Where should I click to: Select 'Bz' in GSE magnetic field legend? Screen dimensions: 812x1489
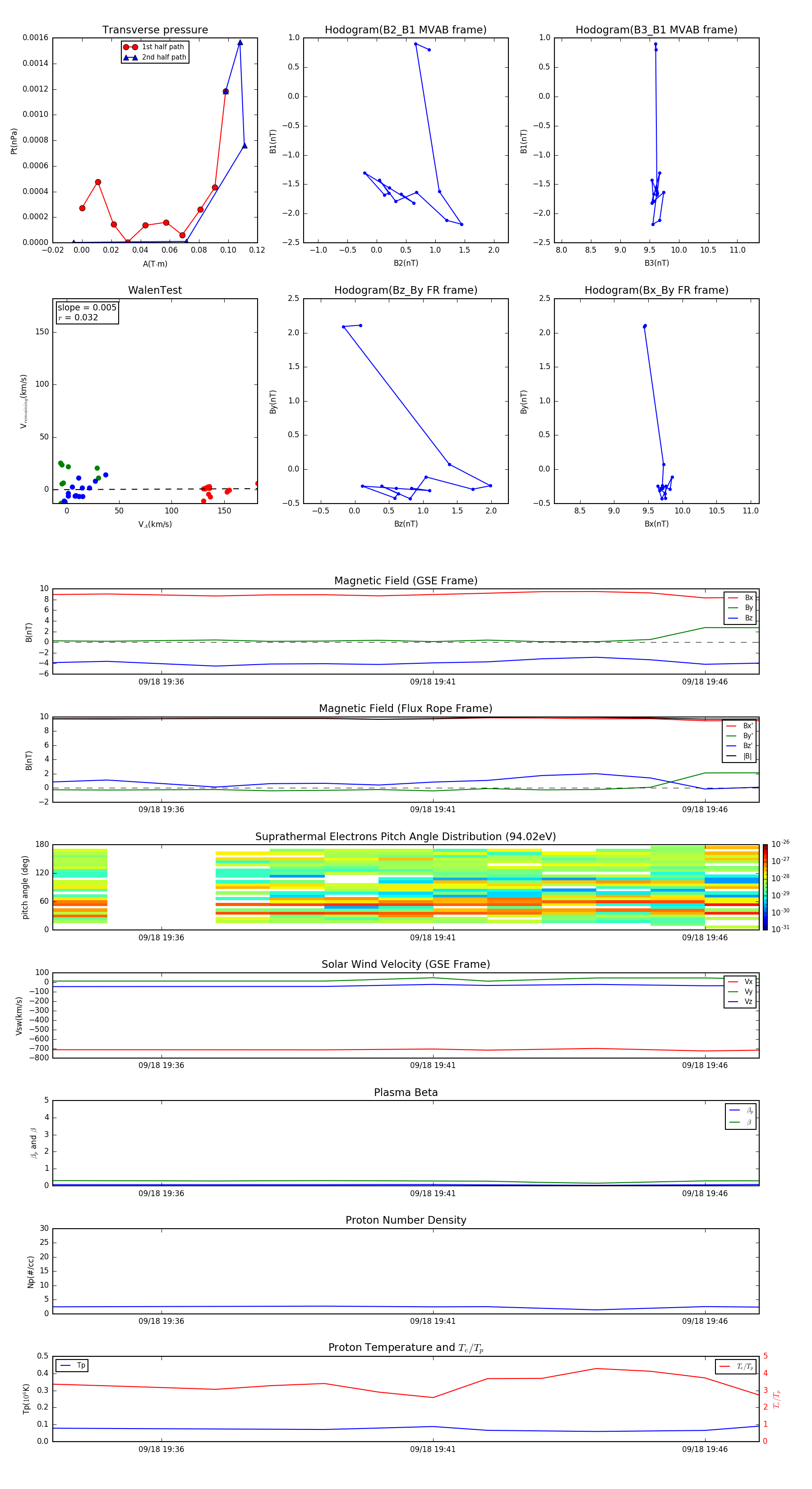pyautogui.click(x=740, y=618)
